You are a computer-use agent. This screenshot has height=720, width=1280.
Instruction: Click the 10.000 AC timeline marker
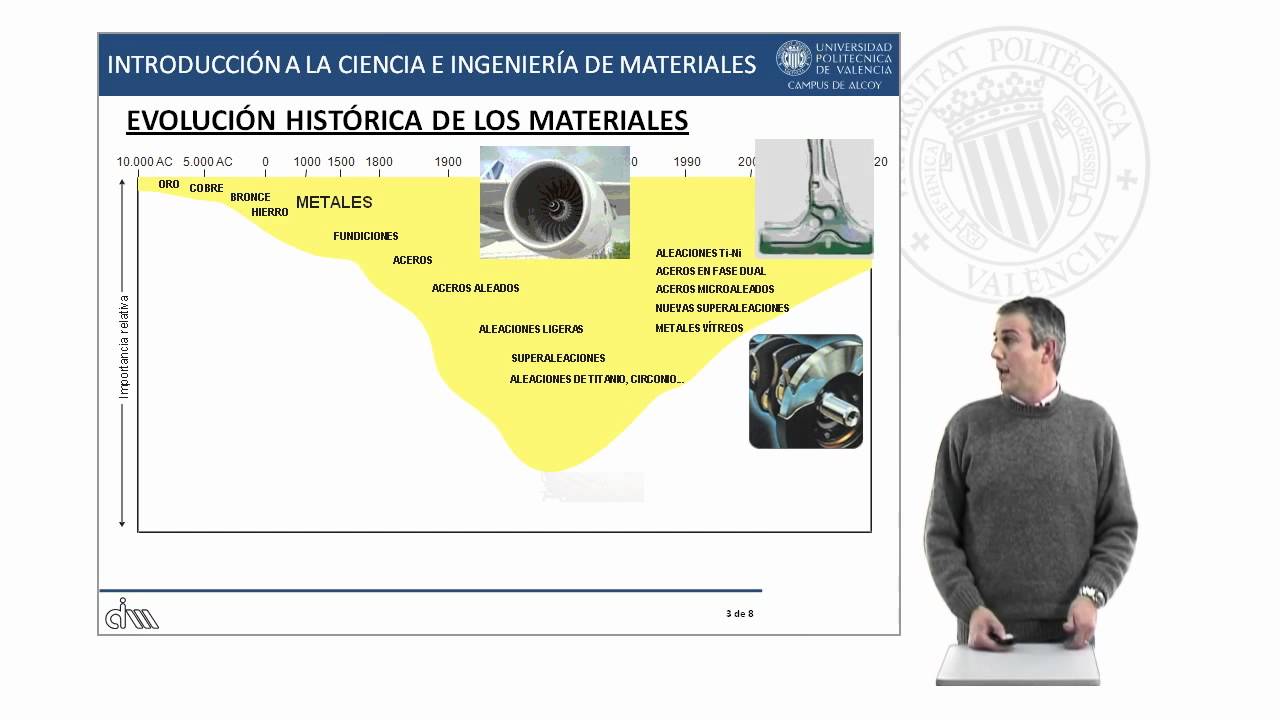click(x=145, y=162)
